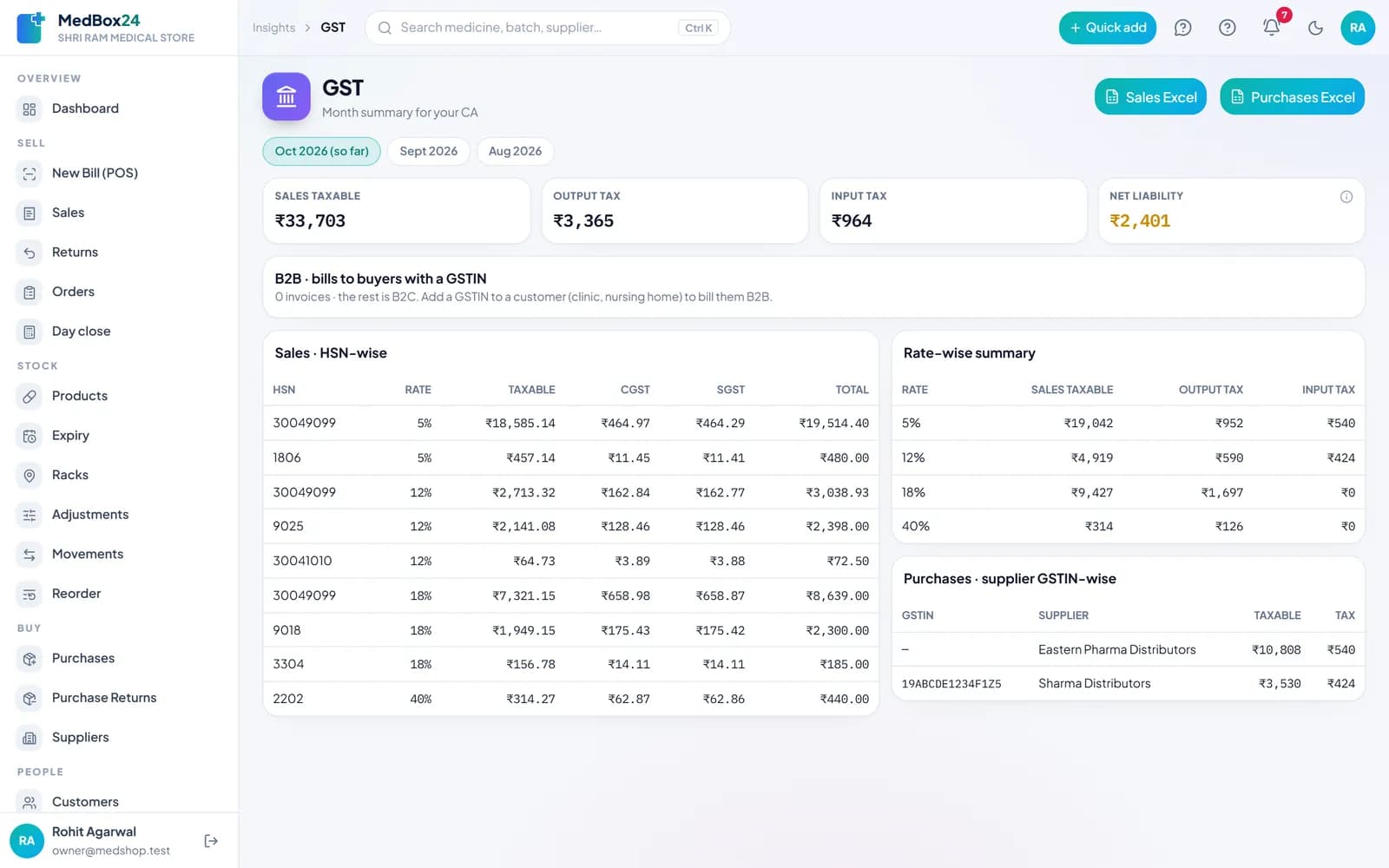Select HSN 2202 row
The height and width of the screenshot is (868, 1389).
pyautogui.click(x=570, y=699)
